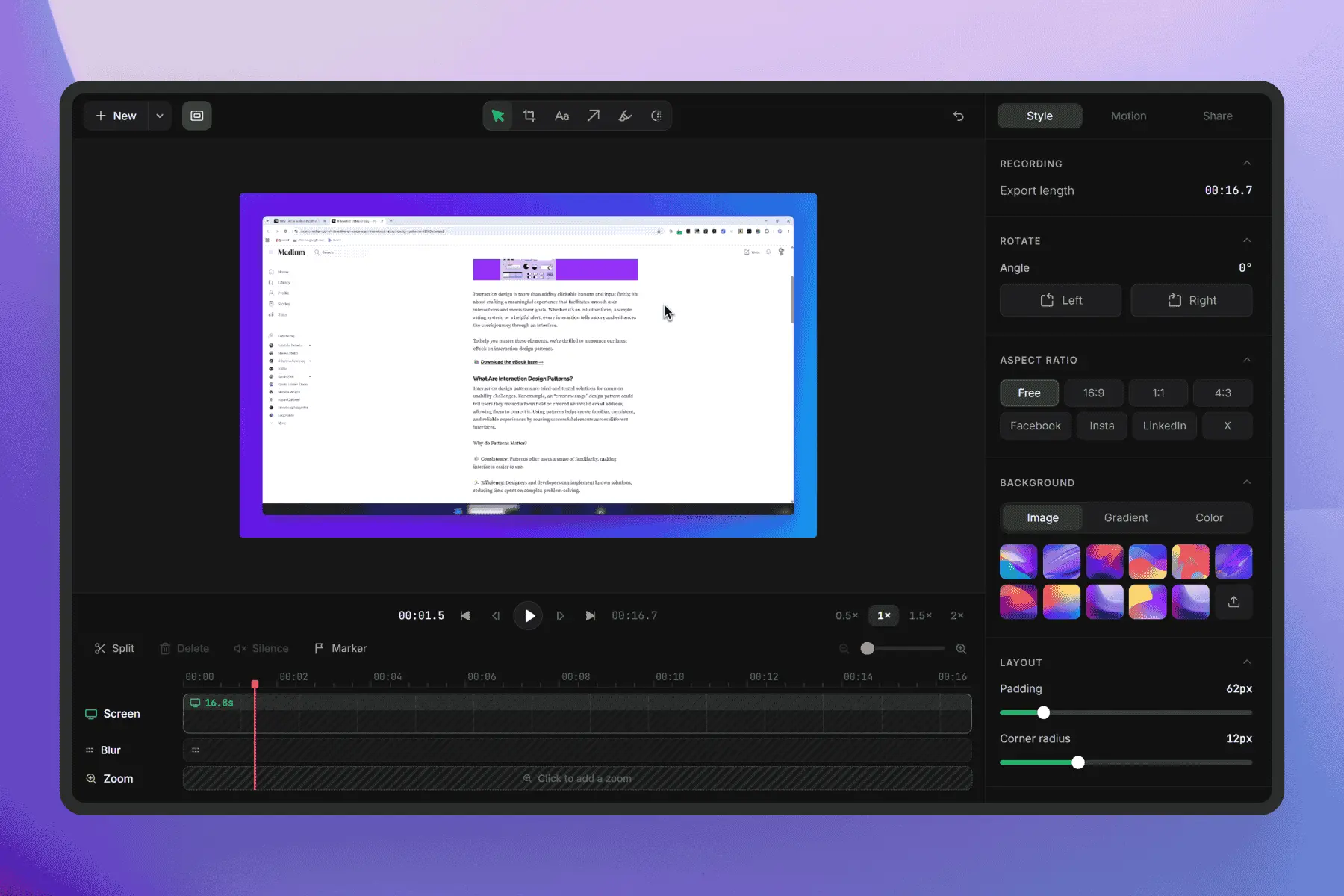This screenshot has height=896, width=1344.
Task: Set playback speed to 0.5×
Action: click(x=847, y=615)
